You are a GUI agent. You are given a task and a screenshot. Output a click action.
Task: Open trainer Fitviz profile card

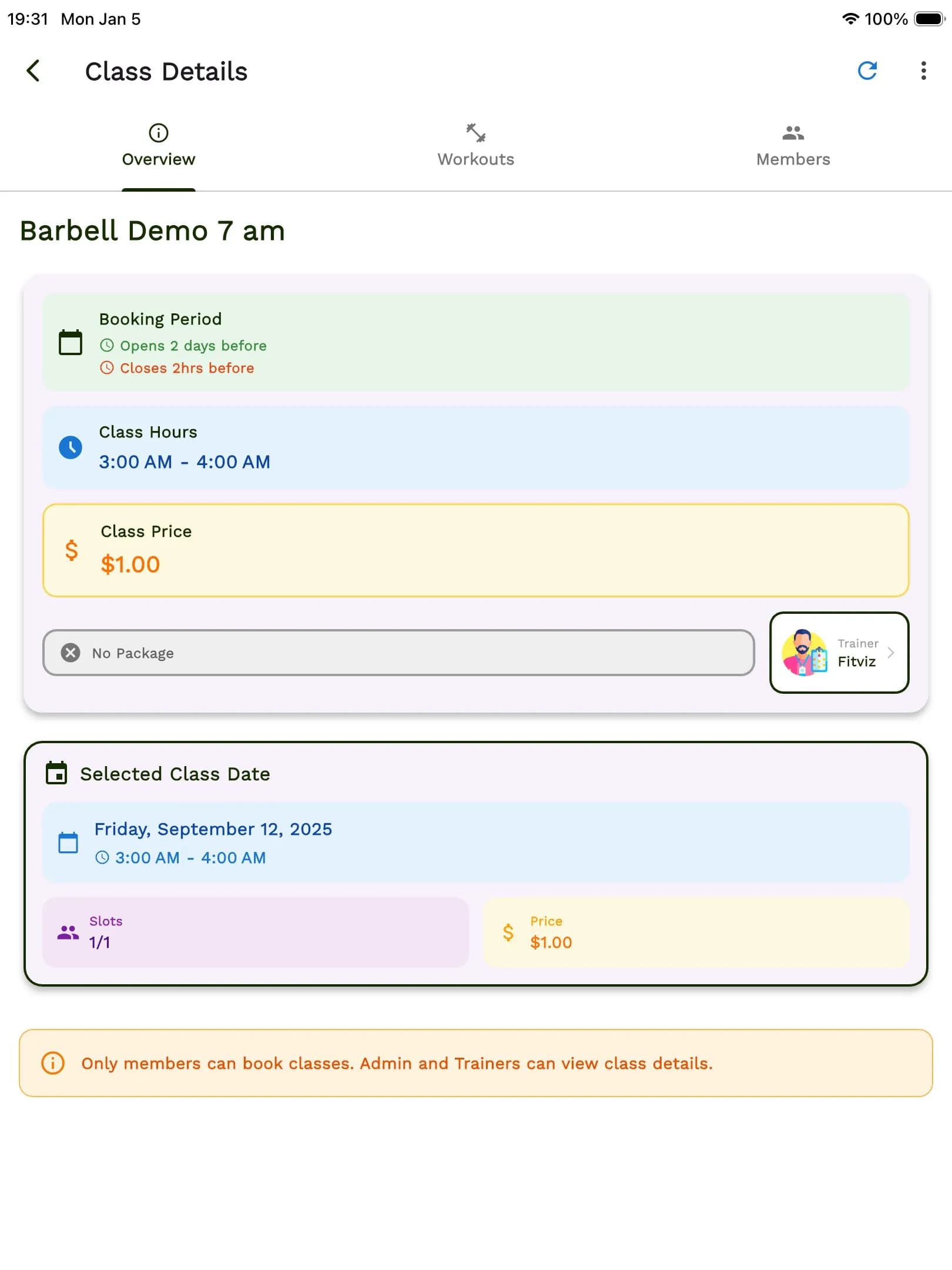point(839,653)
